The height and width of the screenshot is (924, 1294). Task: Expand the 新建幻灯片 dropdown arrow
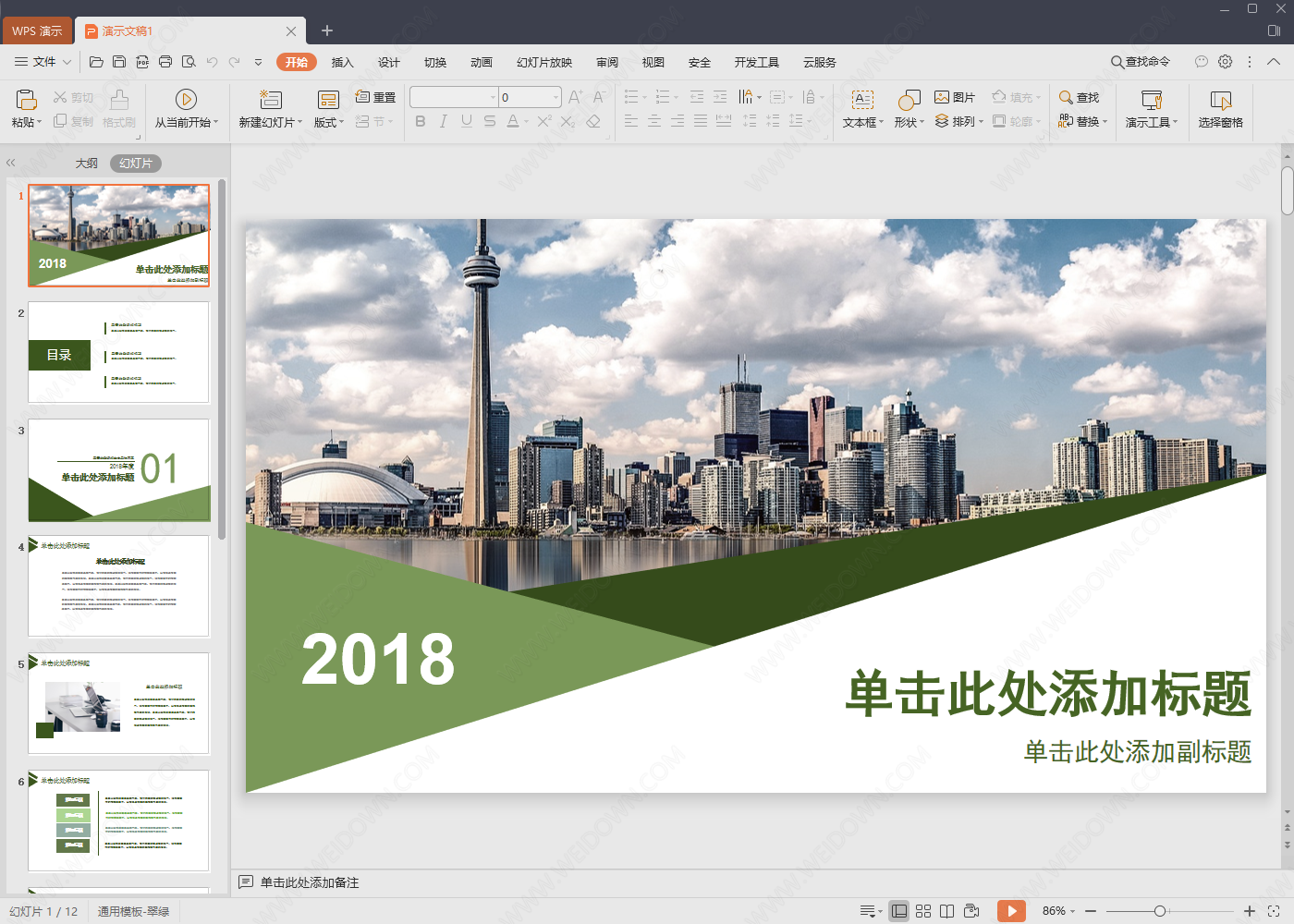pos(299,122)
